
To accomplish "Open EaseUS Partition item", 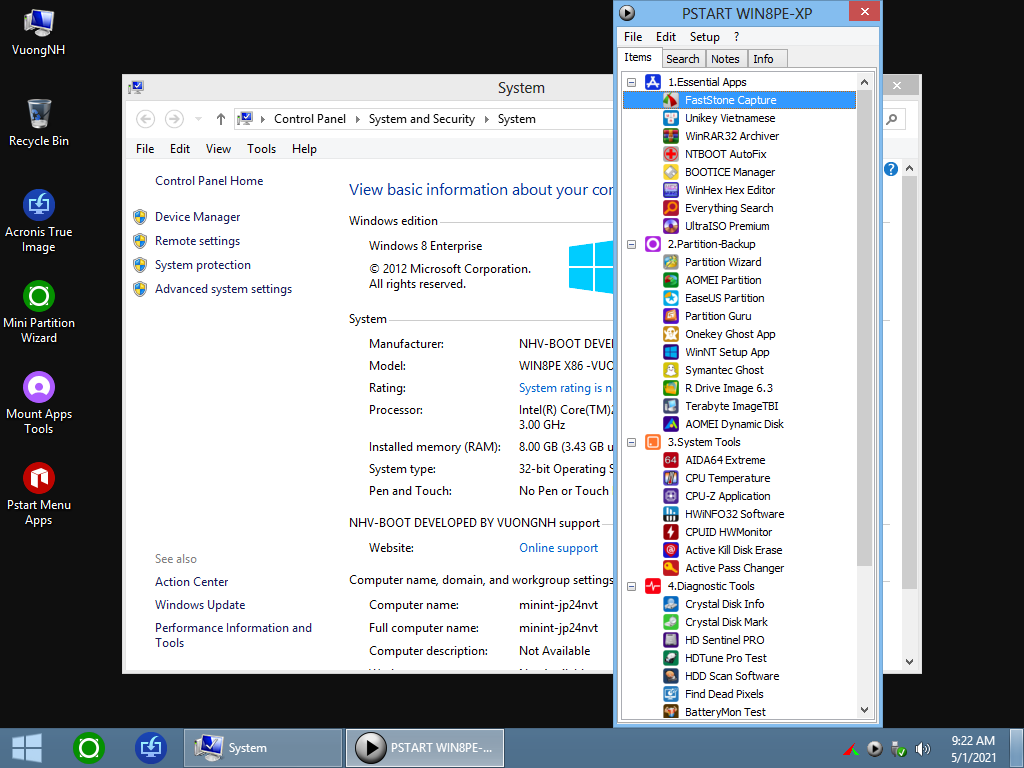I will click(x=724, y=298).
